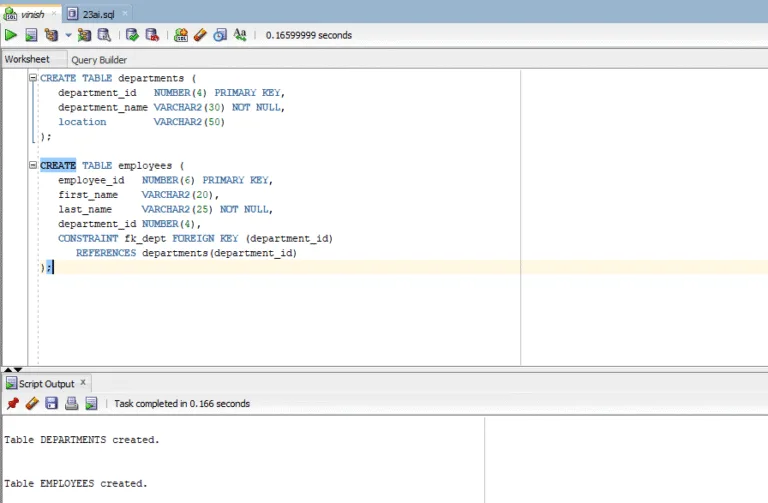Click the To Upper/Lower case Aa icon
The width and height of the screenshot is (768, 503).
click(240, 34)
